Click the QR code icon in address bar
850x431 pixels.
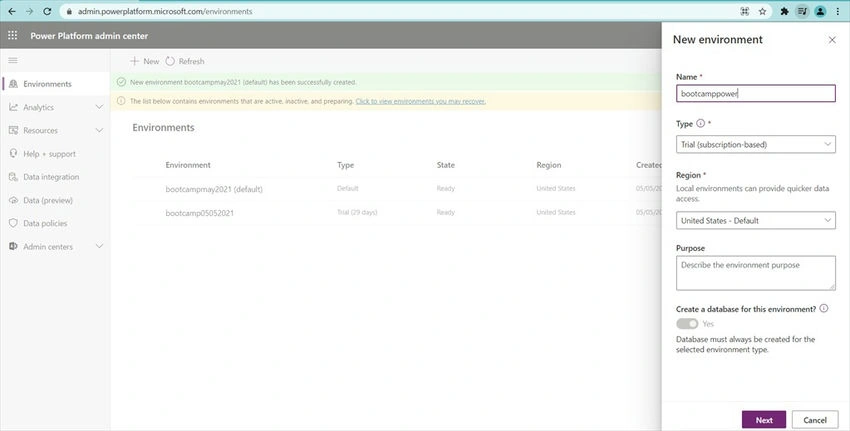click(745, 11)
